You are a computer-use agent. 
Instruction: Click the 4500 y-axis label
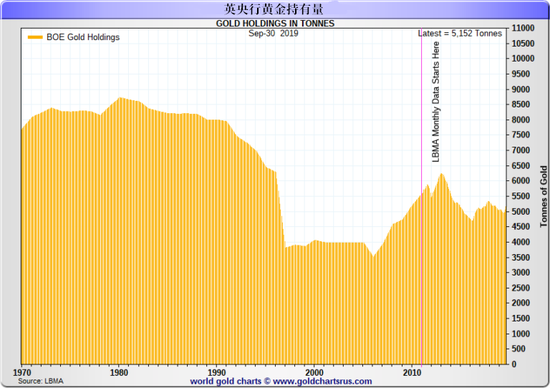pyautogui.click(x=521, y=227)
